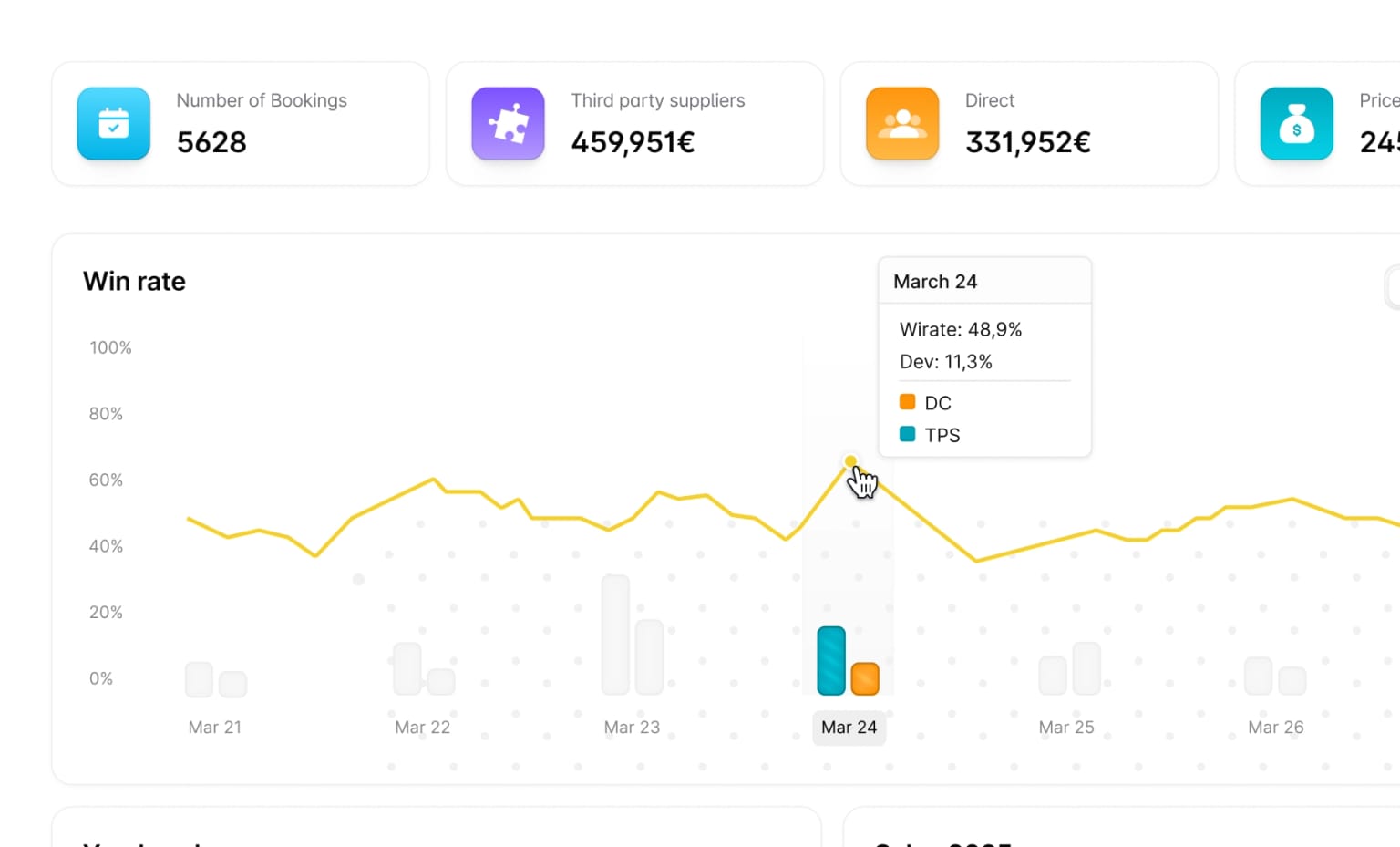Select the orange DC bar under Mar 24

tap(865, 677)
